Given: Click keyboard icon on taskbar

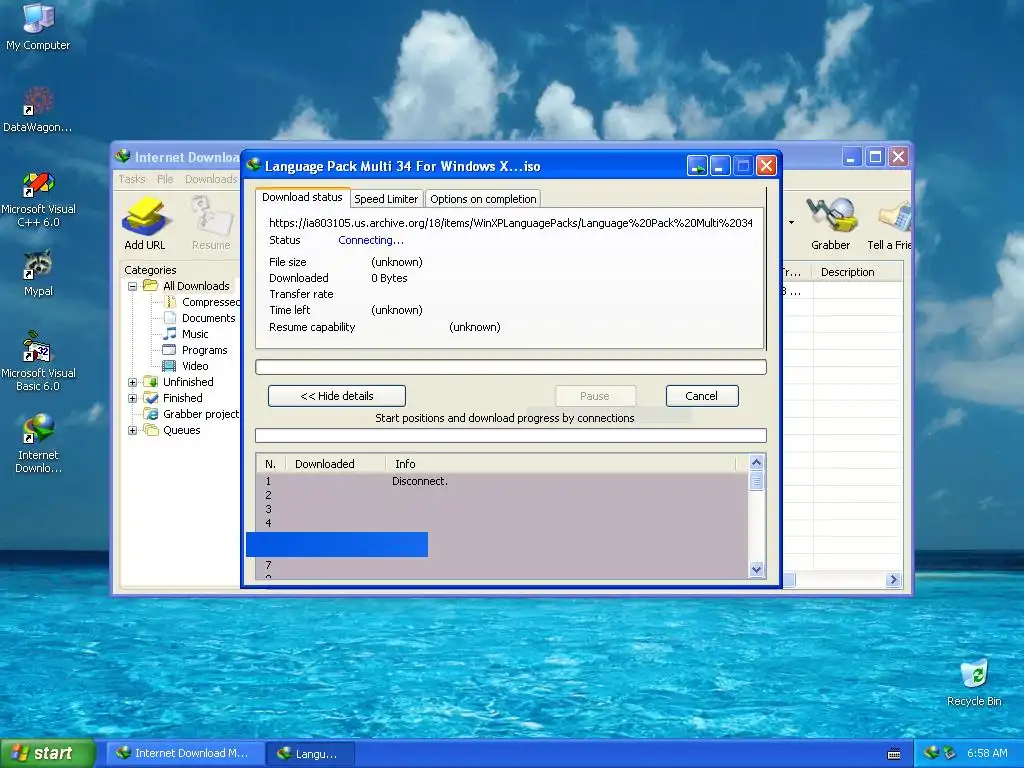Looking at the screenshot, I should point(894,754).
